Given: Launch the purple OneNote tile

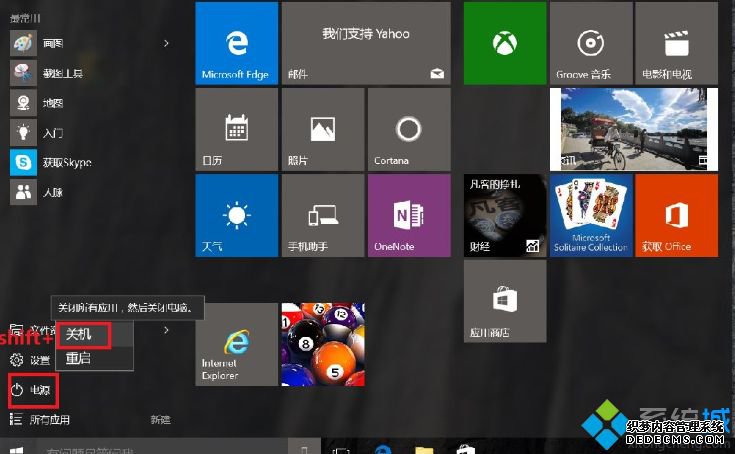Looking at the screenshot, I should (409, 216).
